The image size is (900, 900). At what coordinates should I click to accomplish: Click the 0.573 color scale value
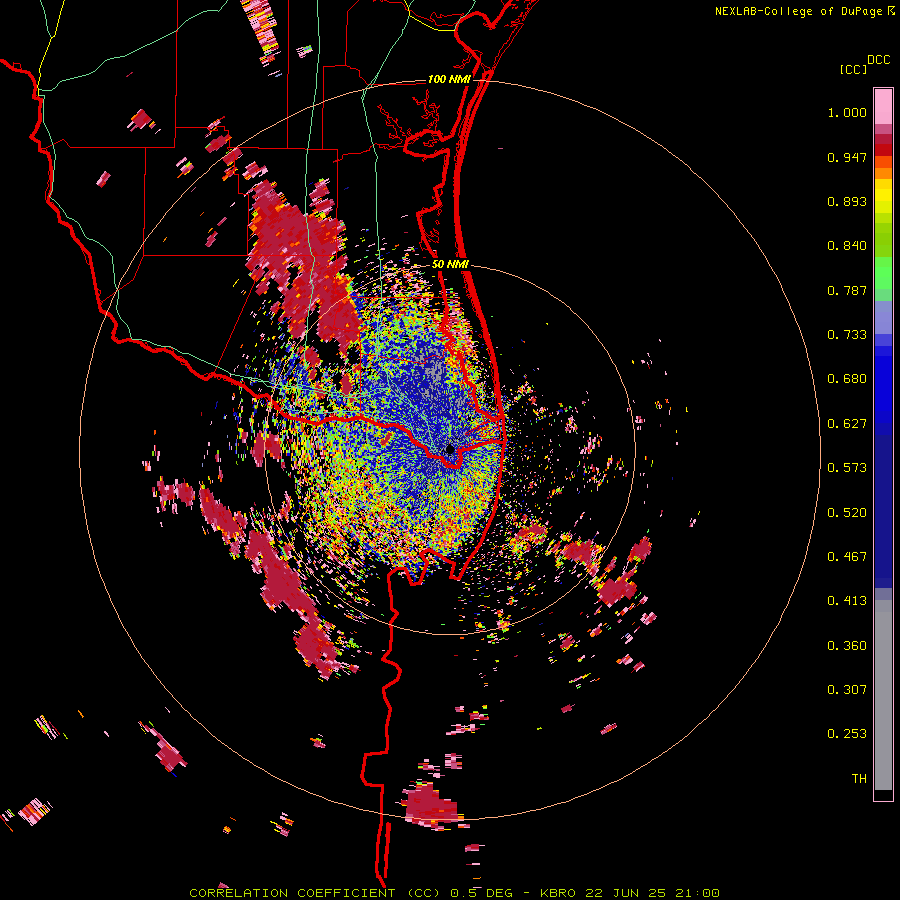847,468
